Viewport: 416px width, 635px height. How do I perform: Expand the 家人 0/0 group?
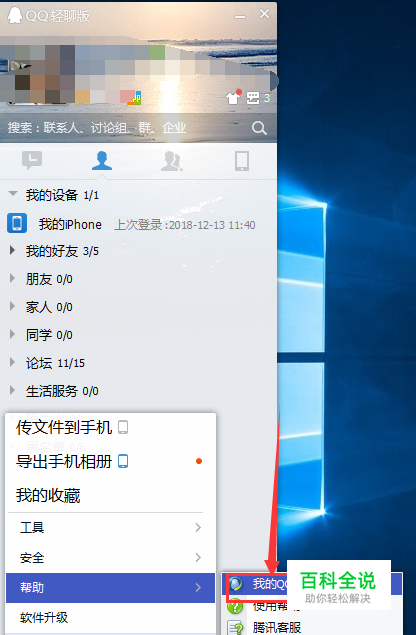pos(12,307)
